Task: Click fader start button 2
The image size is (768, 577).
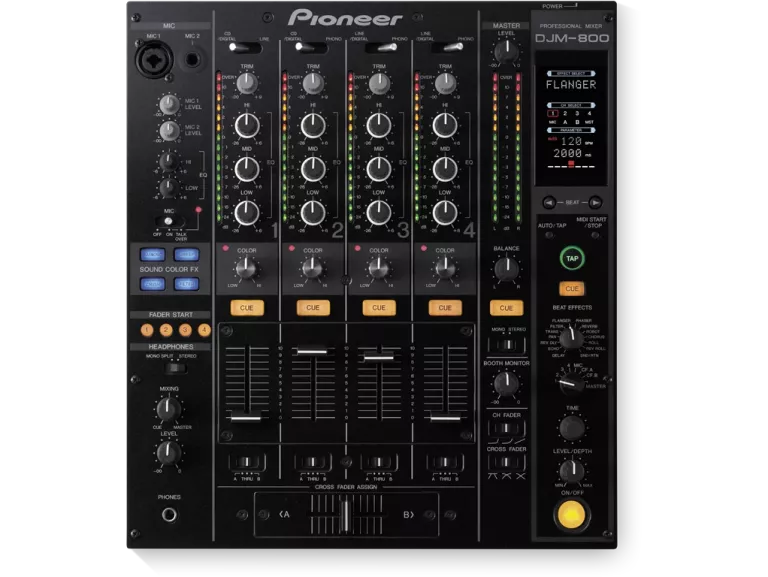Action: coord(166,330)
